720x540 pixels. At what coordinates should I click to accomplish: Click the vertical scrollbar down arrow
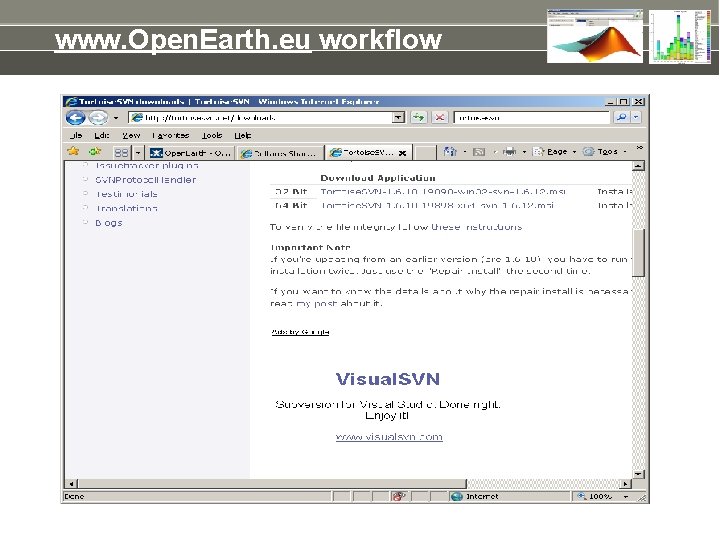tap(638, 473)
